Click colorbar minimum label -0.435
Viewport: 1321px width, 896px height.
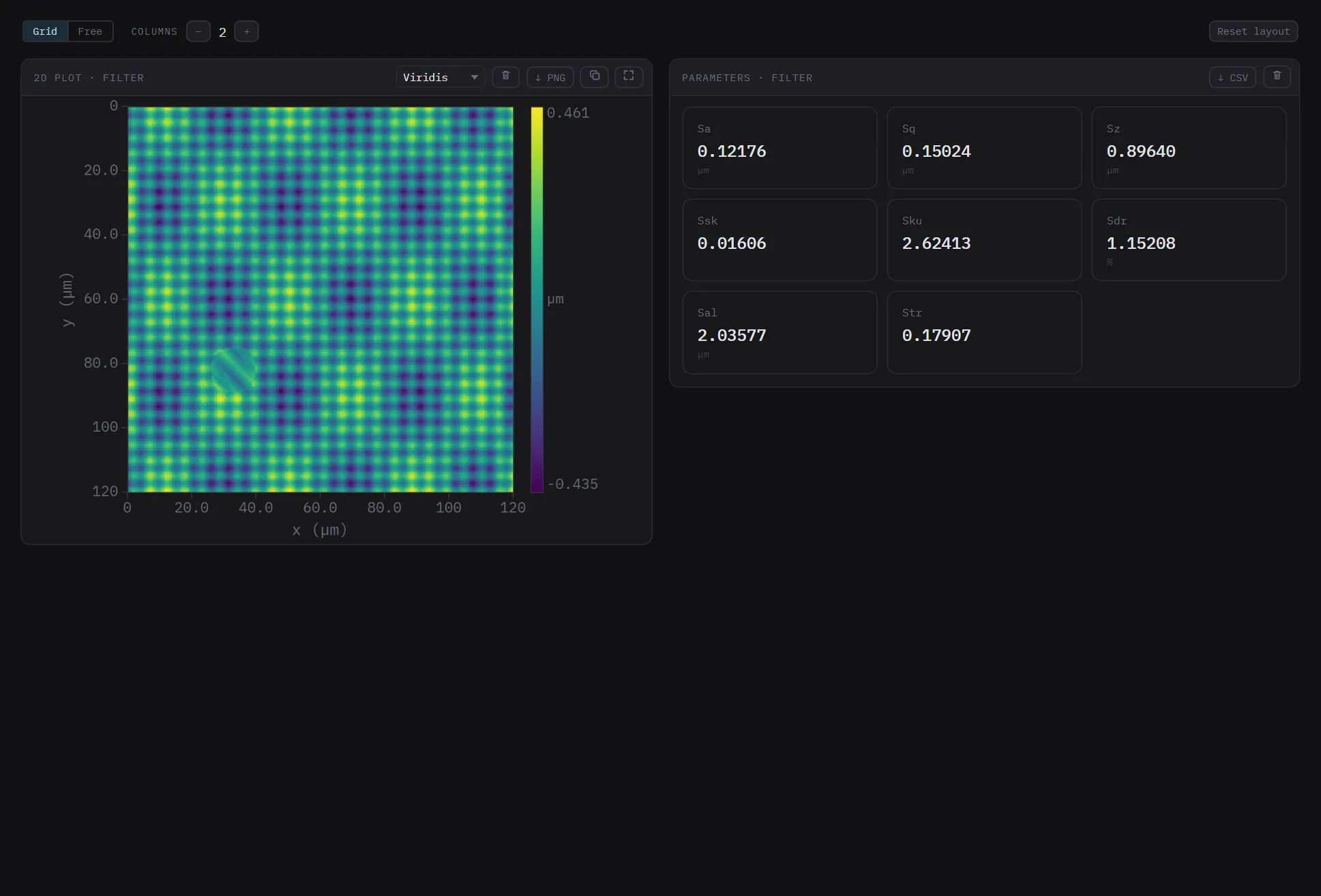tap(573, 484)
